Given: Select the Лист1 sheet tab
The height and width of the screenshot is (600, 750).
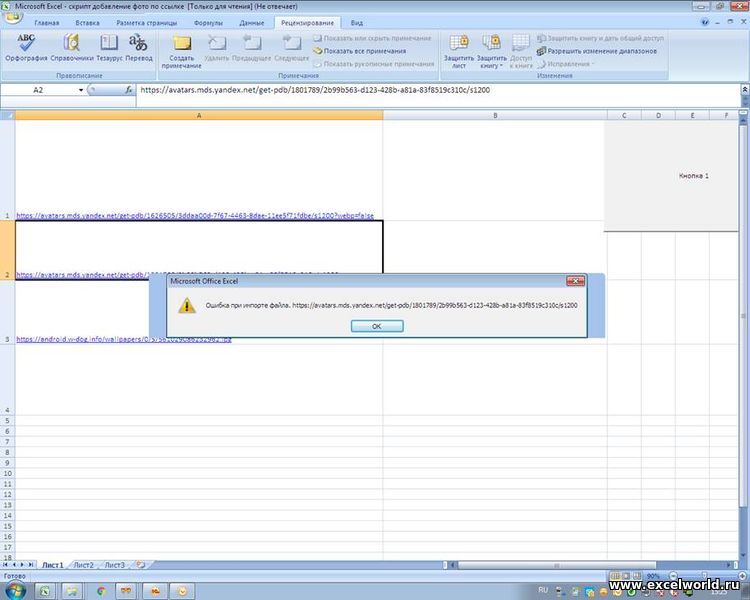Looking at the screenshot, I should tap(53, 565).
